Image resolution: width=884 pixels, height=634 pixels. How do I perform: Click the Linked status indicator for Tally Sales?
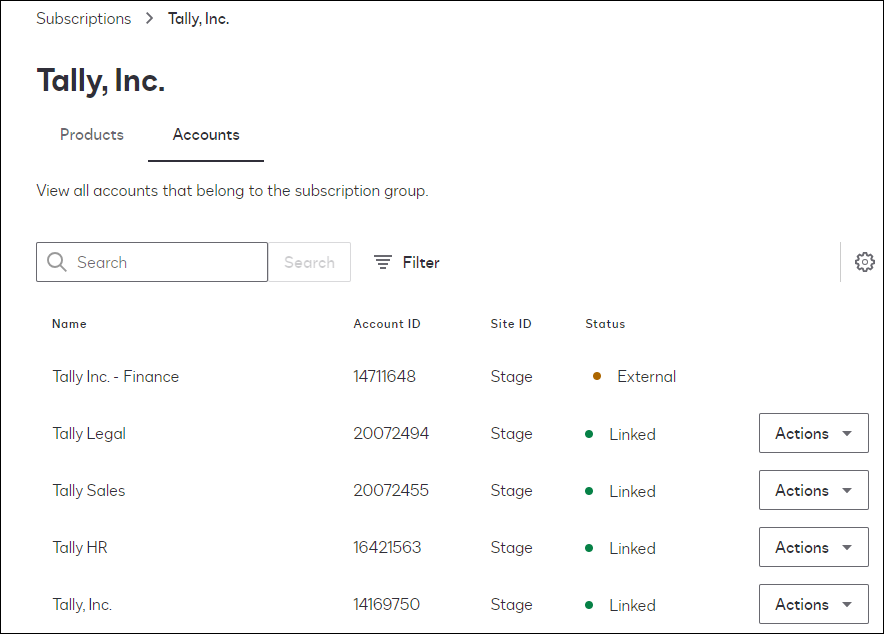point(589,491)
